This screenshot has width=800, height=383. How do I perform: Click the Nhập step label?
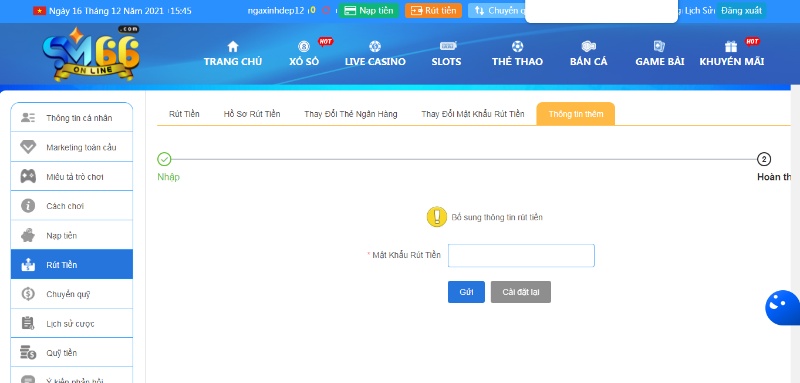coord(168,177)
